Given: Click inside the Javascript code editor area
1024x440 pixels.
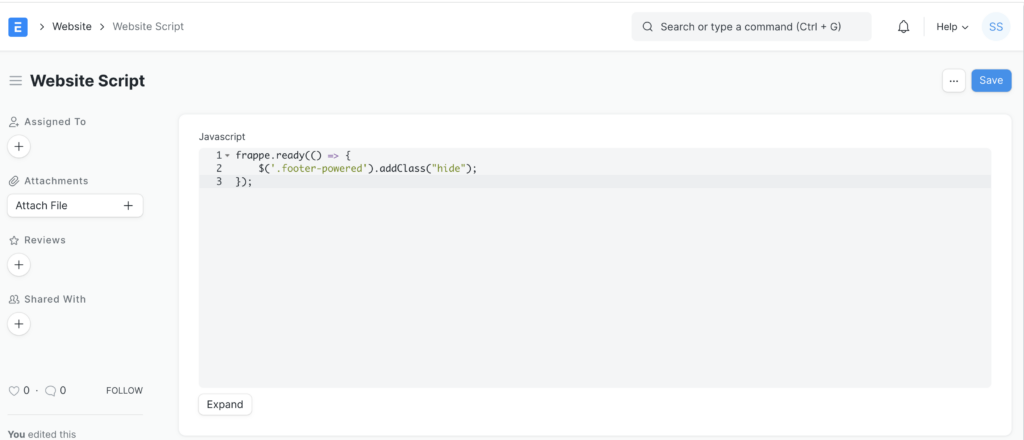Looking at the screenshot, I should [x=594, y=268].
